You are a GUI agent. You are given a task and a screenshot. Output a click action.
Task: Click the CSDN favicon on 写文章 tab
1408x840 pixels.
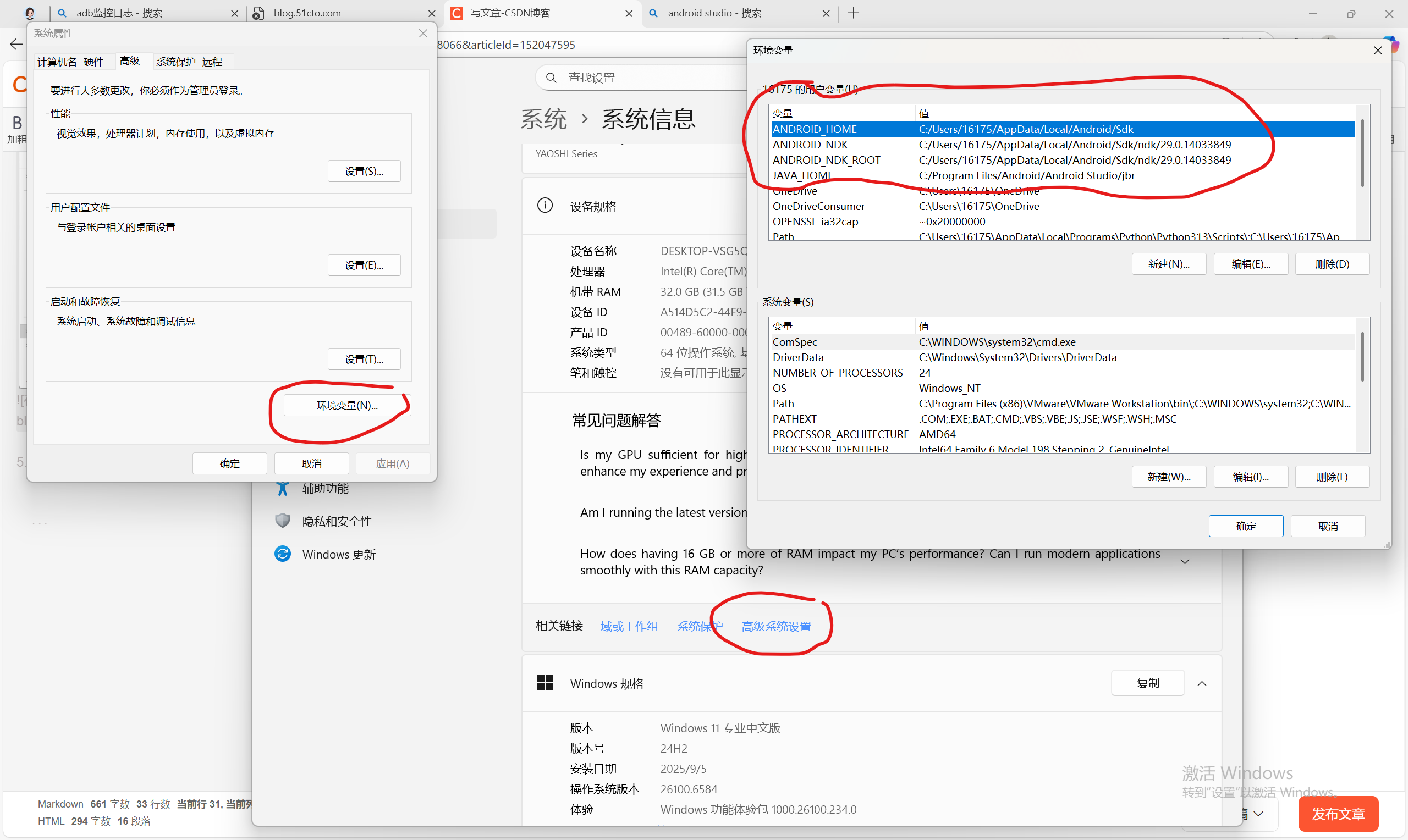[457, 13]
